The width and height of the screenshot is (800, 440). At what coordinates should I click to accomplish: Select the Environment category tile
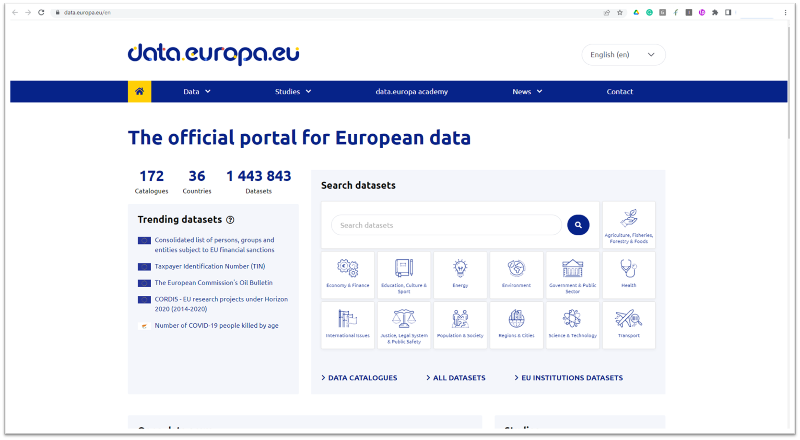click(516, 275)
